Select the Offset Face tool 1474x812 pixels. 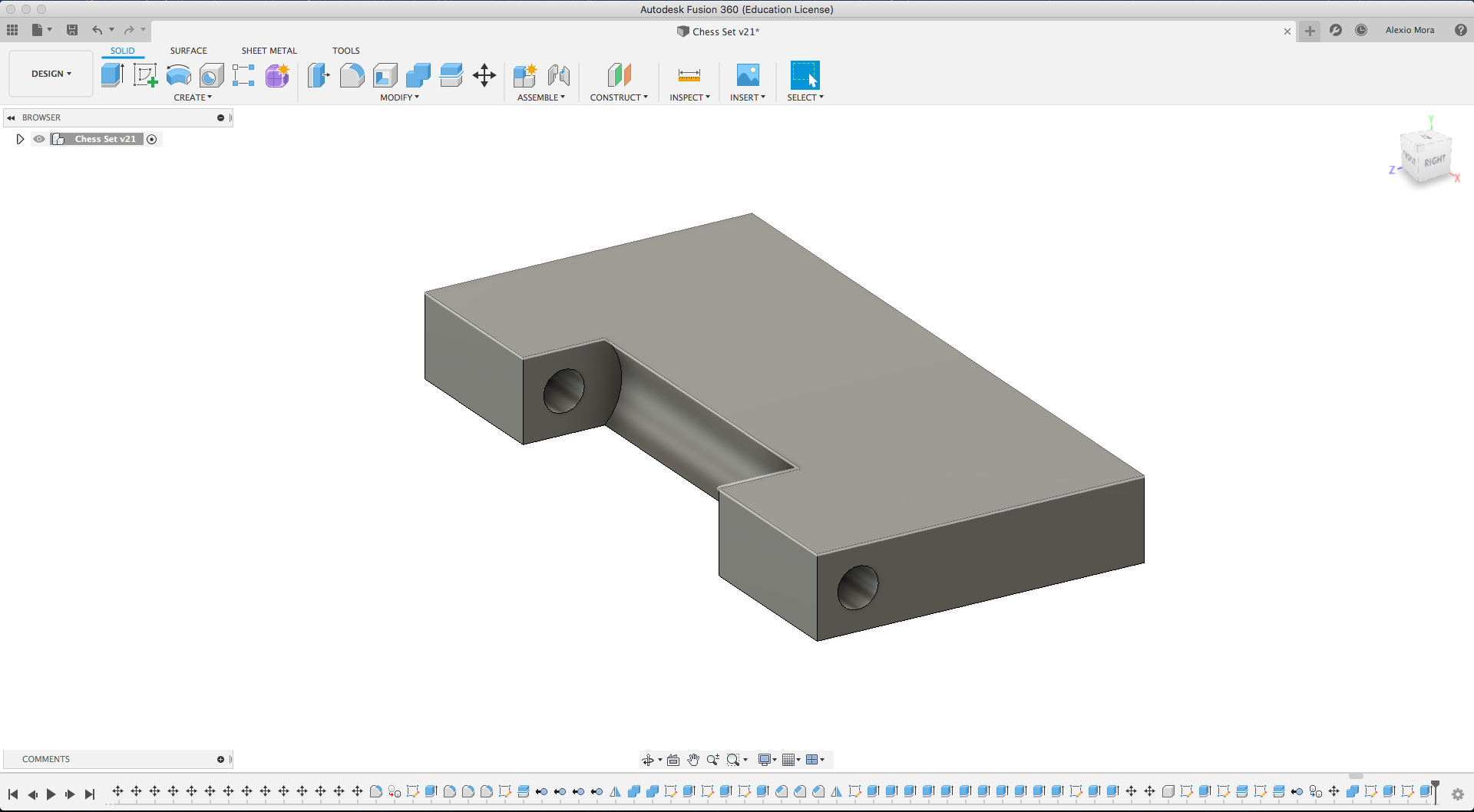451,75
